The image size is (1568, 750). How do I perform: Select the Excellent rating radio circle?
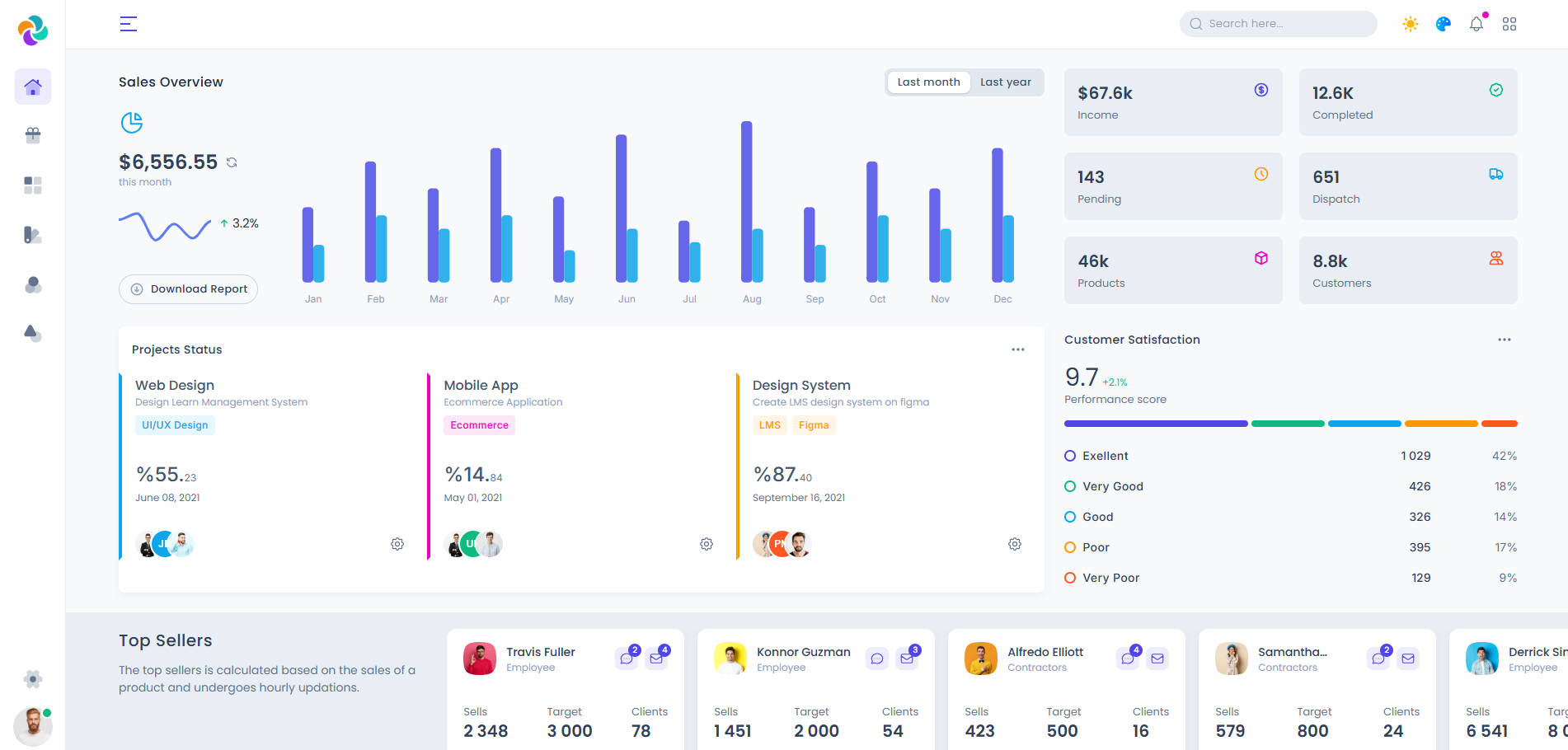click(1070, 455)
